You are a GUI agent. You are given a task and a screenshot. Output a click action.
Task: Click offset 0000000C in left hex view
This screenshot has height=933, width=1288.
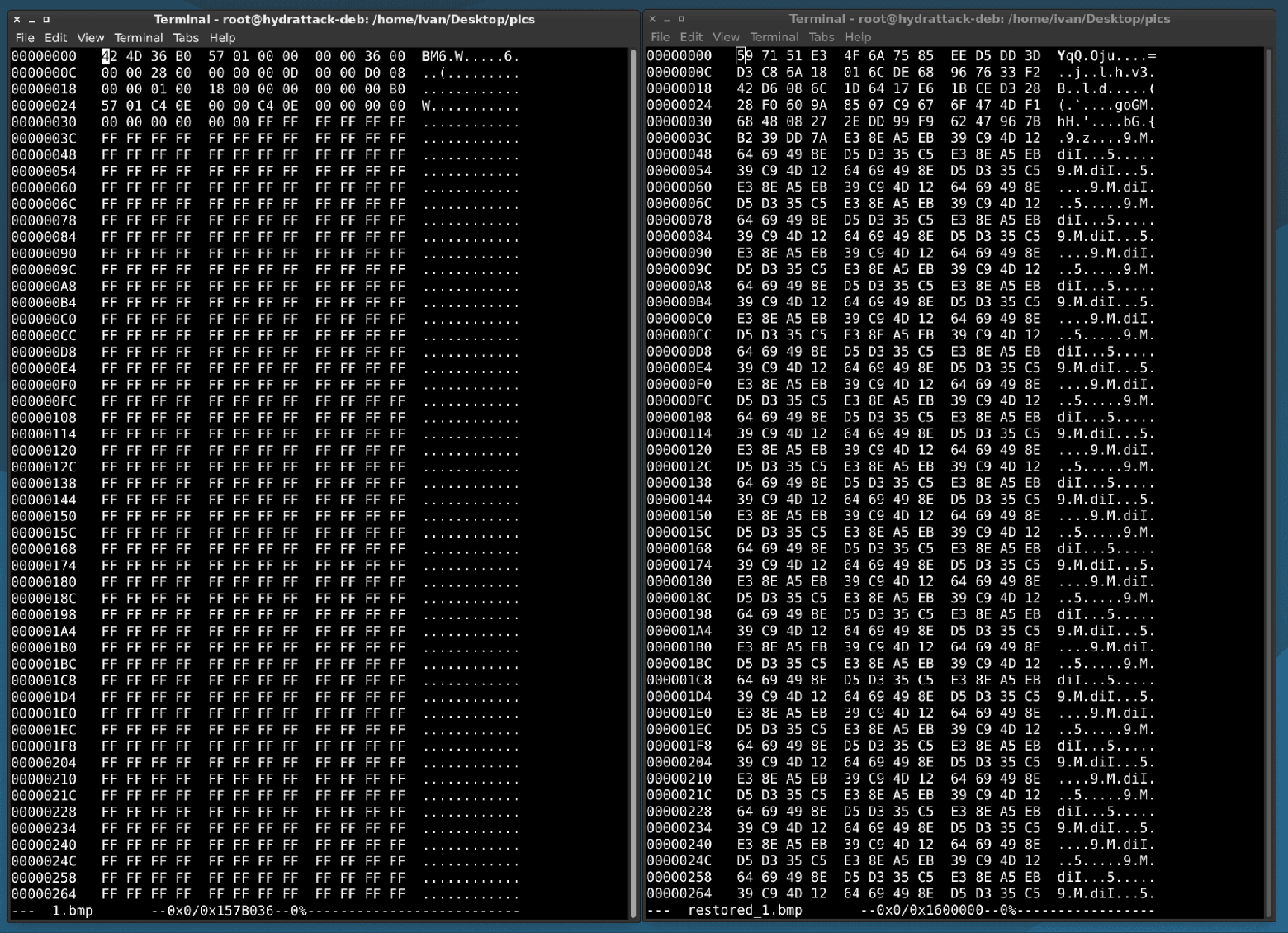click(44, 73)
